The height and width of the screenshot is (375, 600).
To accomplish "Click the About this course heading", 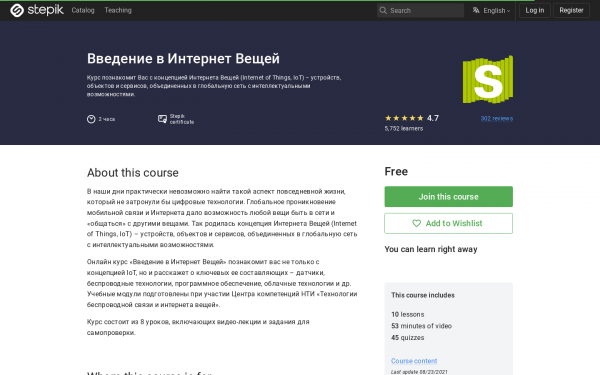I will (133, 173).
